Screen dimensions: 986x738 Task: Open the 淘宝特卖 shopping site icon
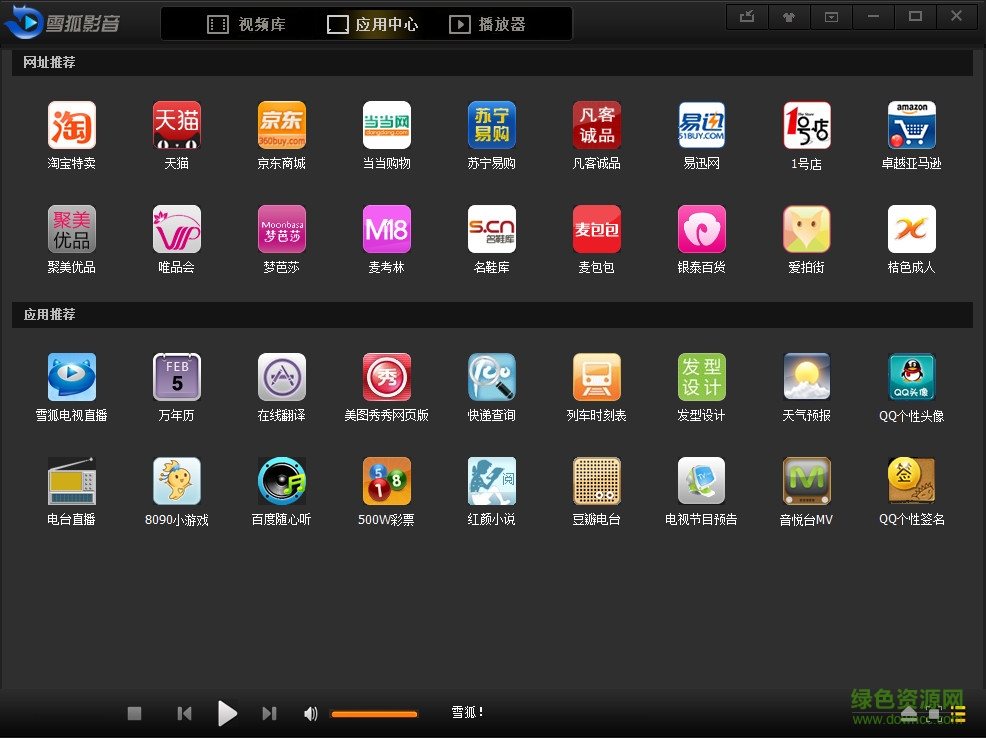(72, 126)
